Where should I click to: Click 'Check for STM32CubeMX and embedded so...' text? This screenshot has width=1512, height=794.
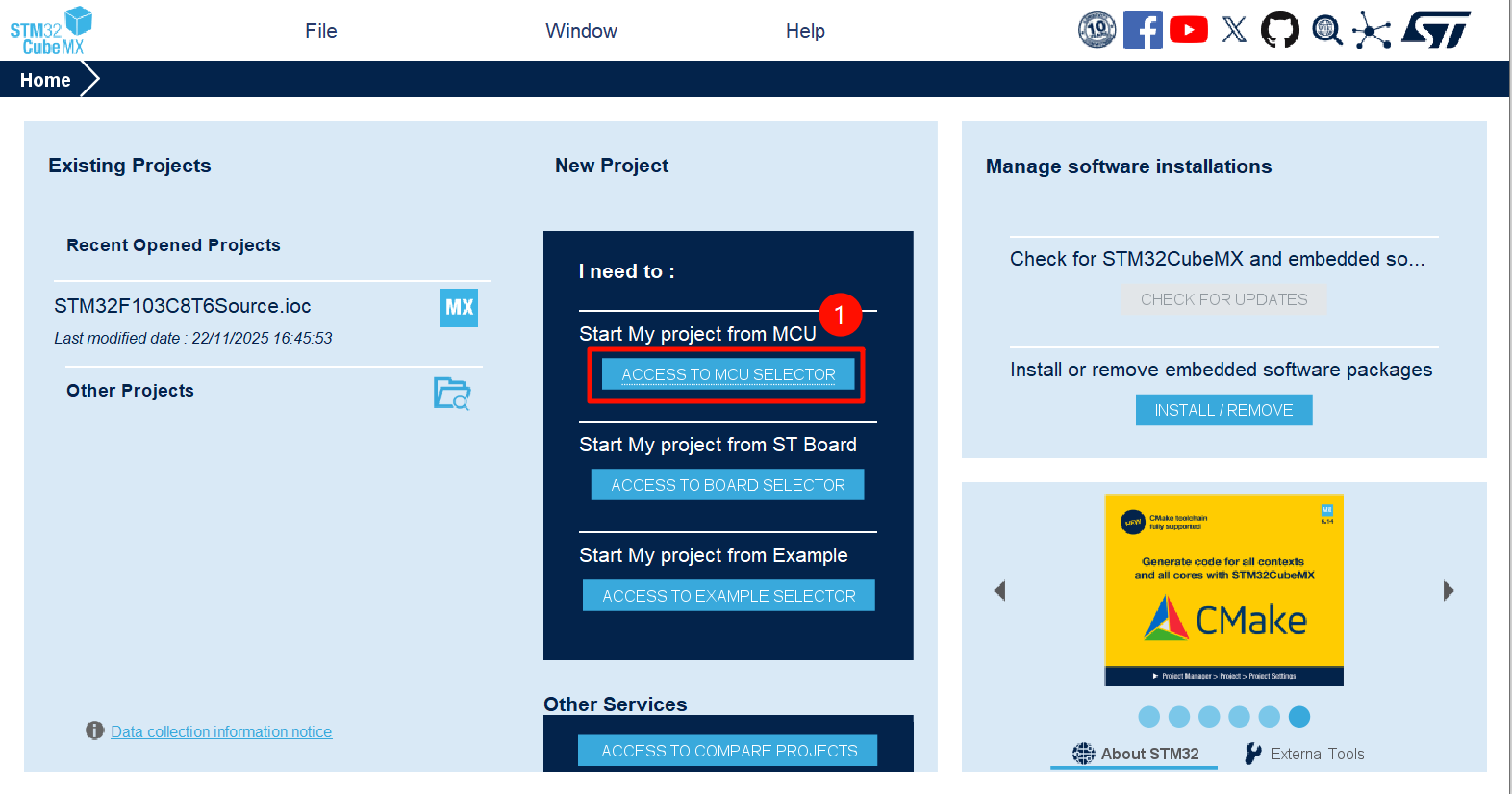[1218, 259]
